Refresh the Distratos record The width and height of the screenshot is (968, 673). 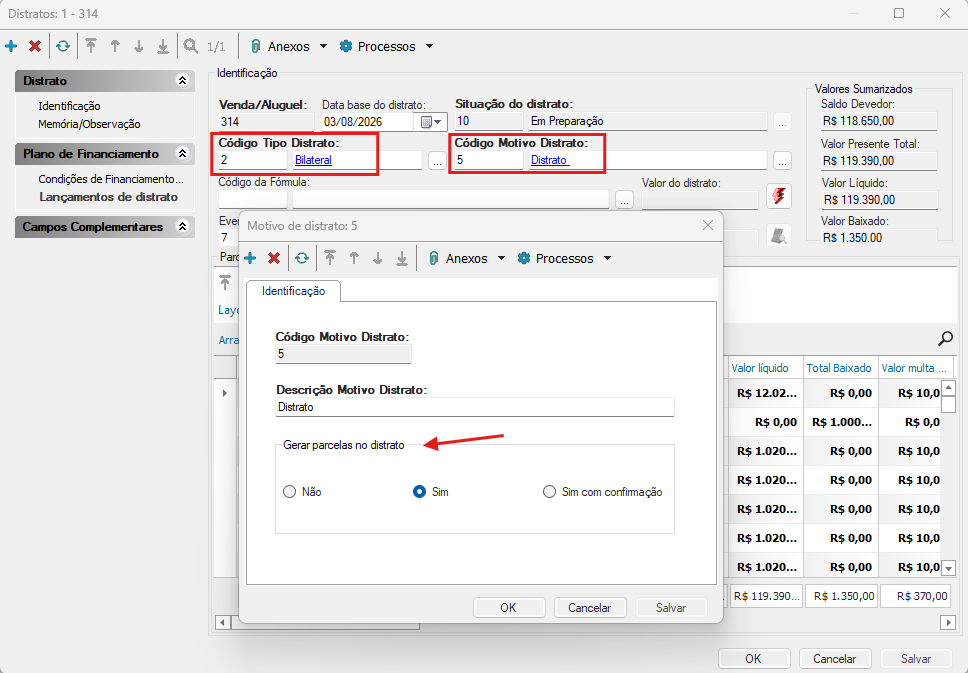tap(63, 46)
